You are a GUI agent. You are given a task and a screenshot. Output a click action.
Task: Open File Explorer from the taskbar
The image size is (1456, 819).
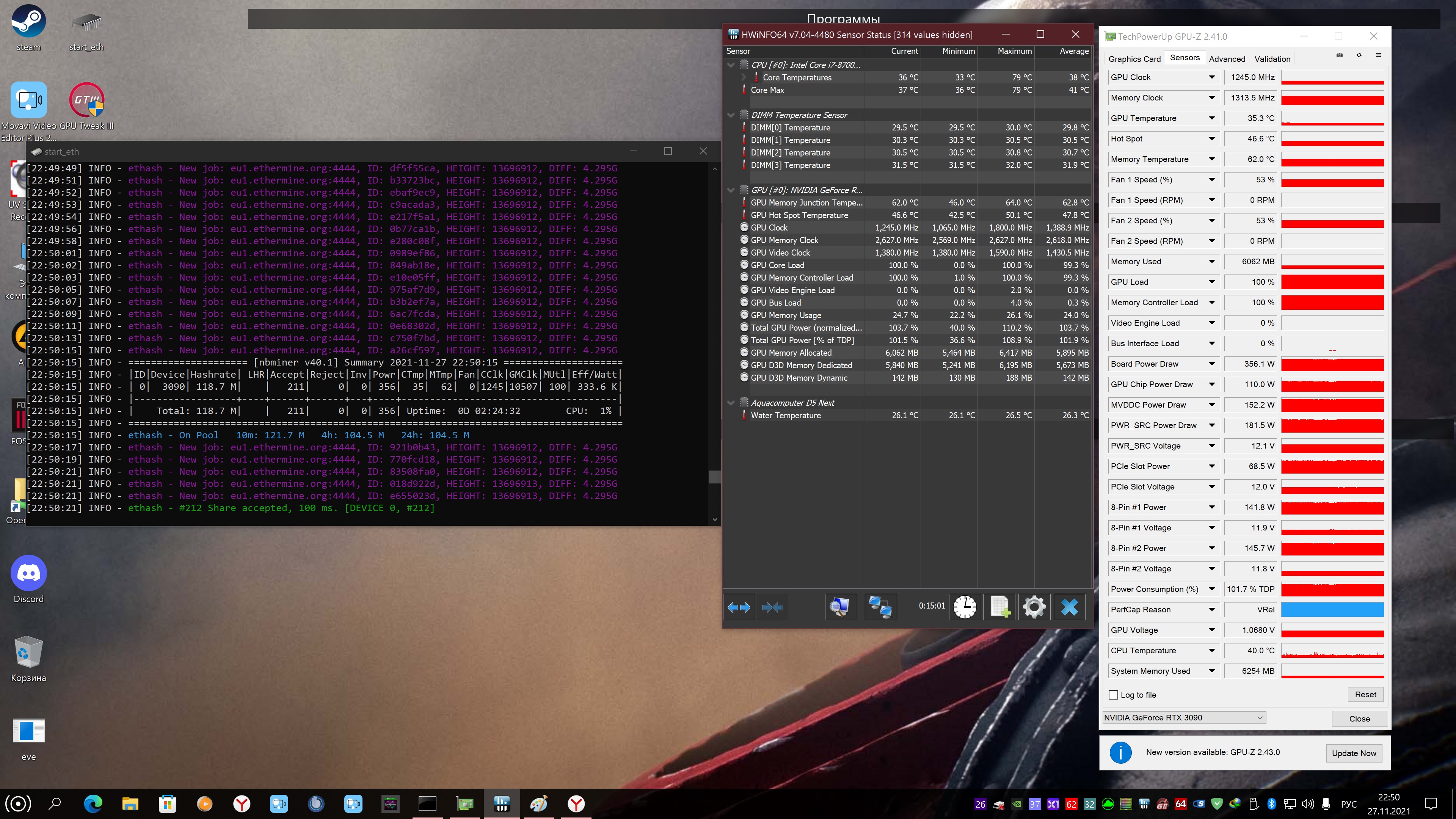[130, 803]
